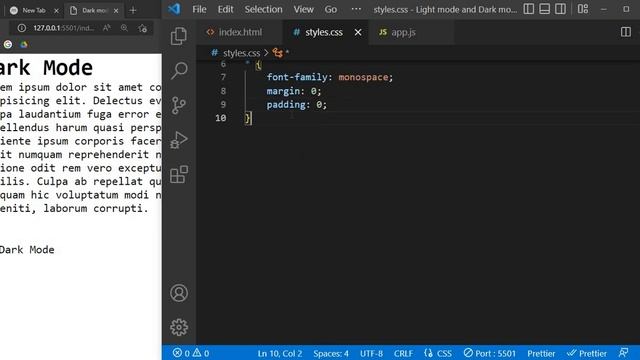
Task: Stop Live Server on Port : 5501
Action: 489,353
